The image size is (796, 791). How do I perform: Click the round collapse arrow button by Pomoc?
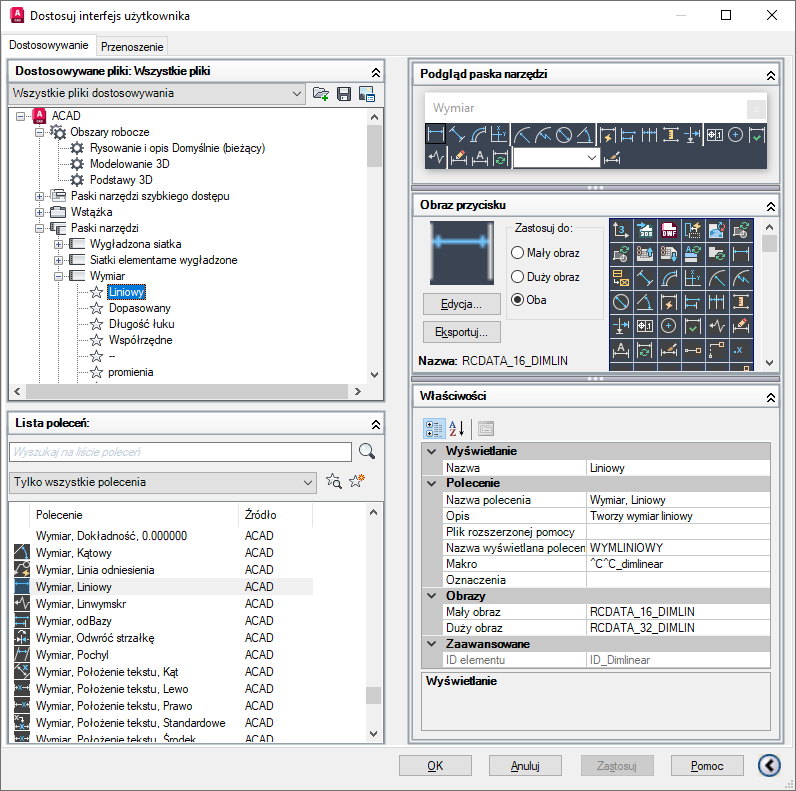tap(769, 765)
